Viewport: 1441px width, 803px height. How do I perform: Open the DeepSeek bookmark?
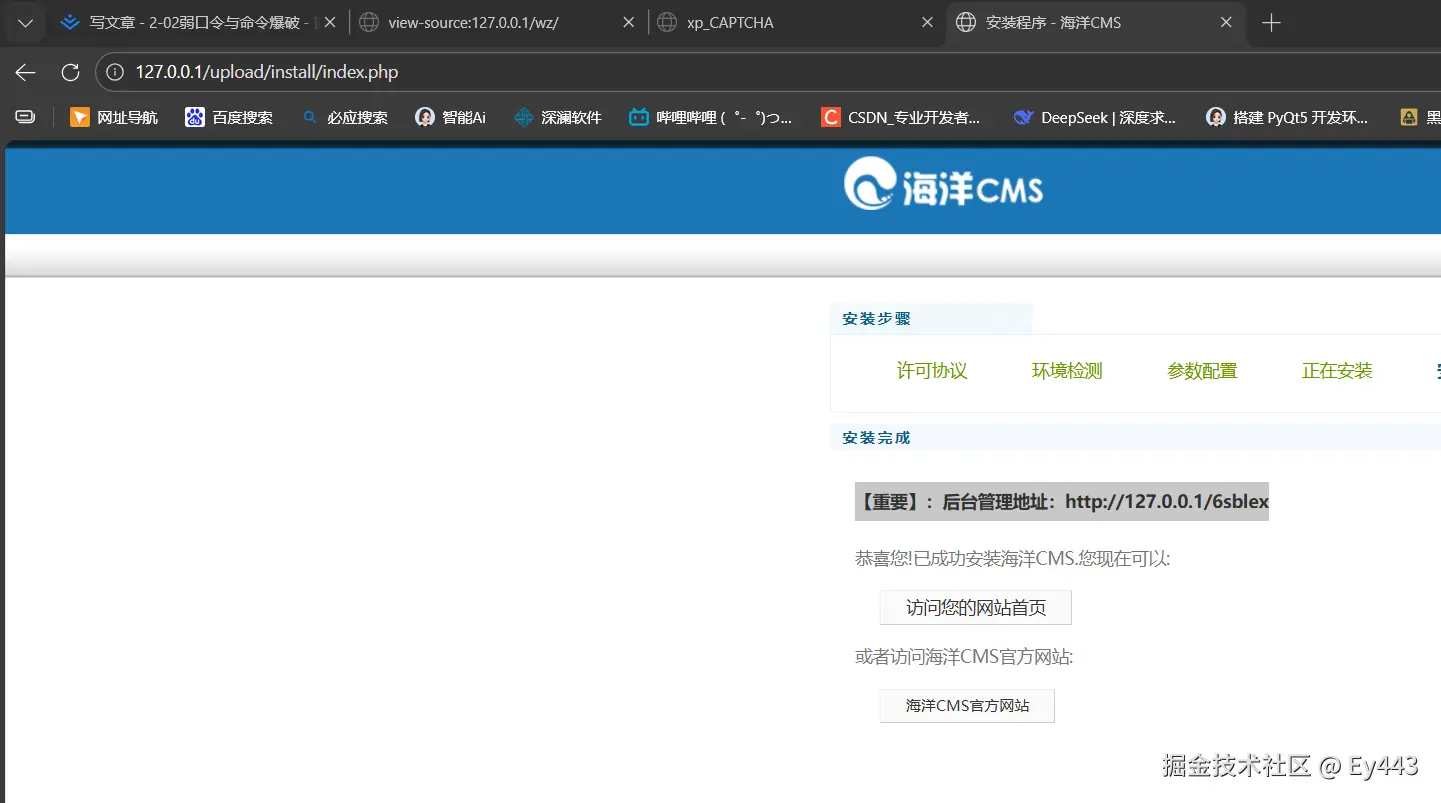click(1095, 117)
